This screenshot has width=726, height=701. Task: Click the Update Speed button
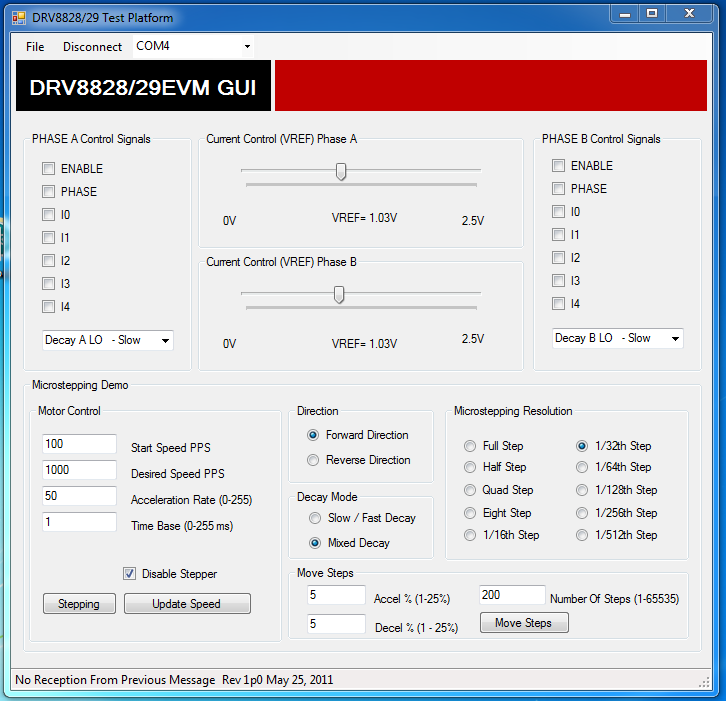(187, 604)
